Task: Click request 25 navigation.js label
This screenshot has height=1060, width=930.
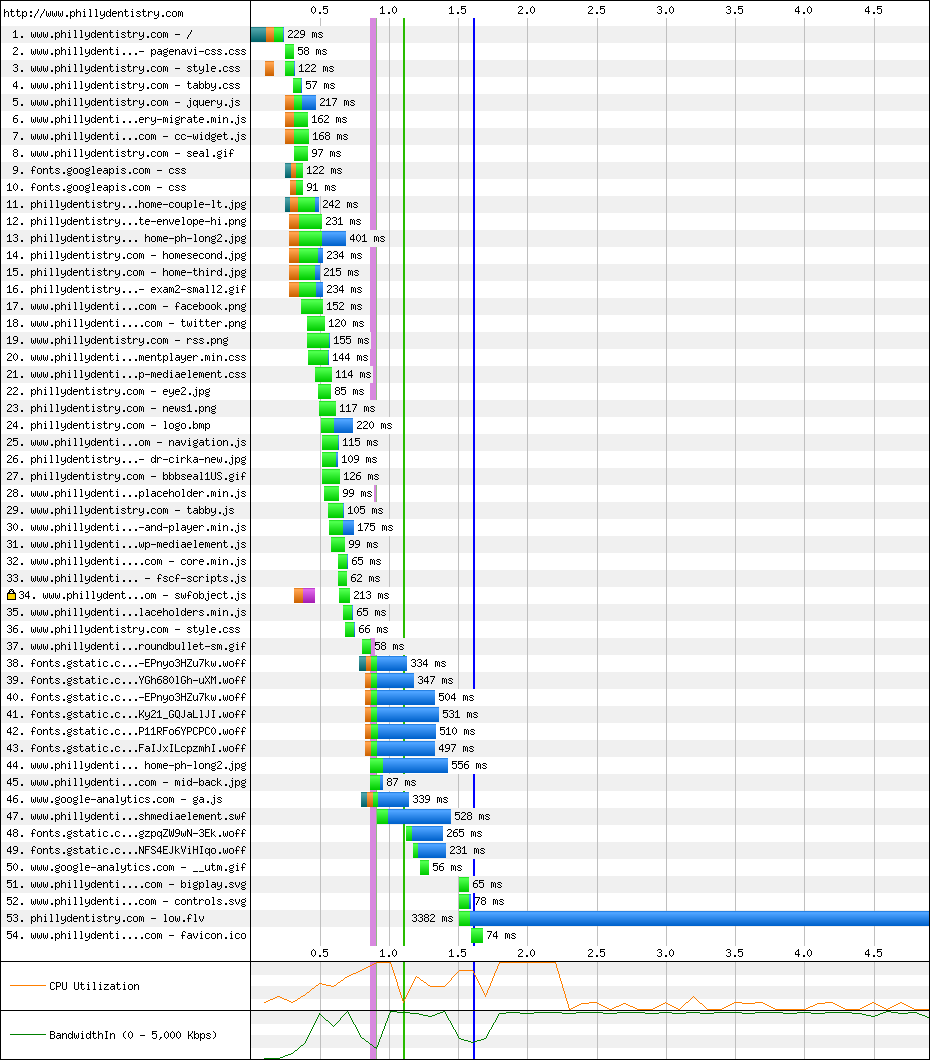Action: pos(126,442)
